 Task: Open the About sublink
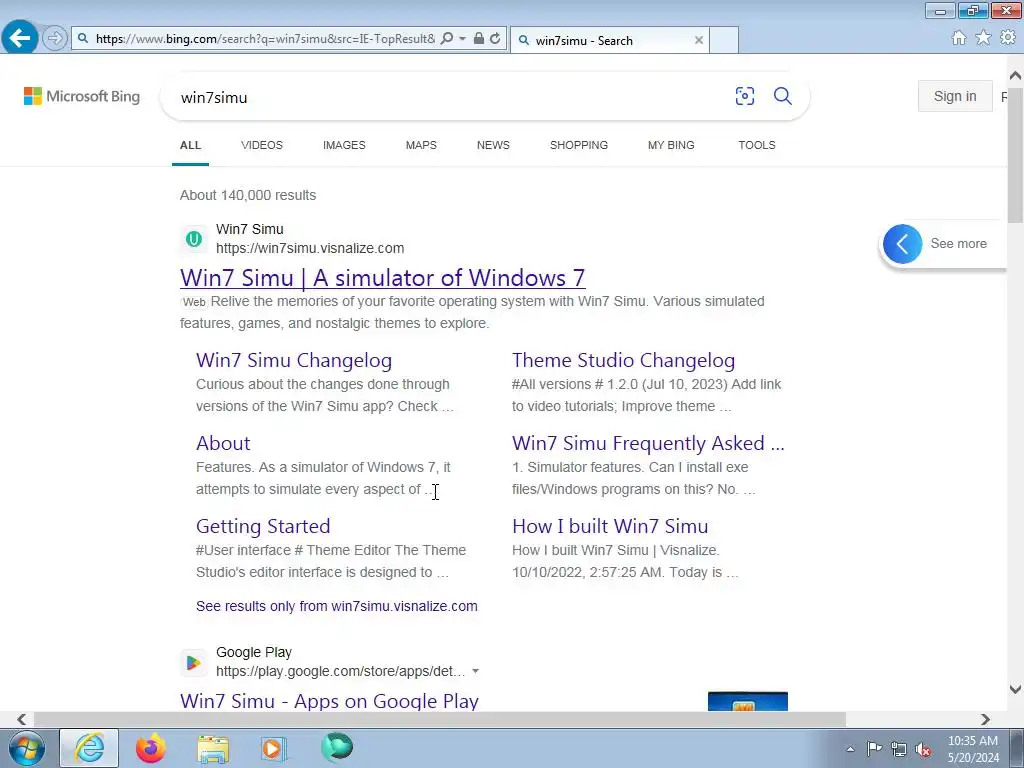click(x=223, y=443)
